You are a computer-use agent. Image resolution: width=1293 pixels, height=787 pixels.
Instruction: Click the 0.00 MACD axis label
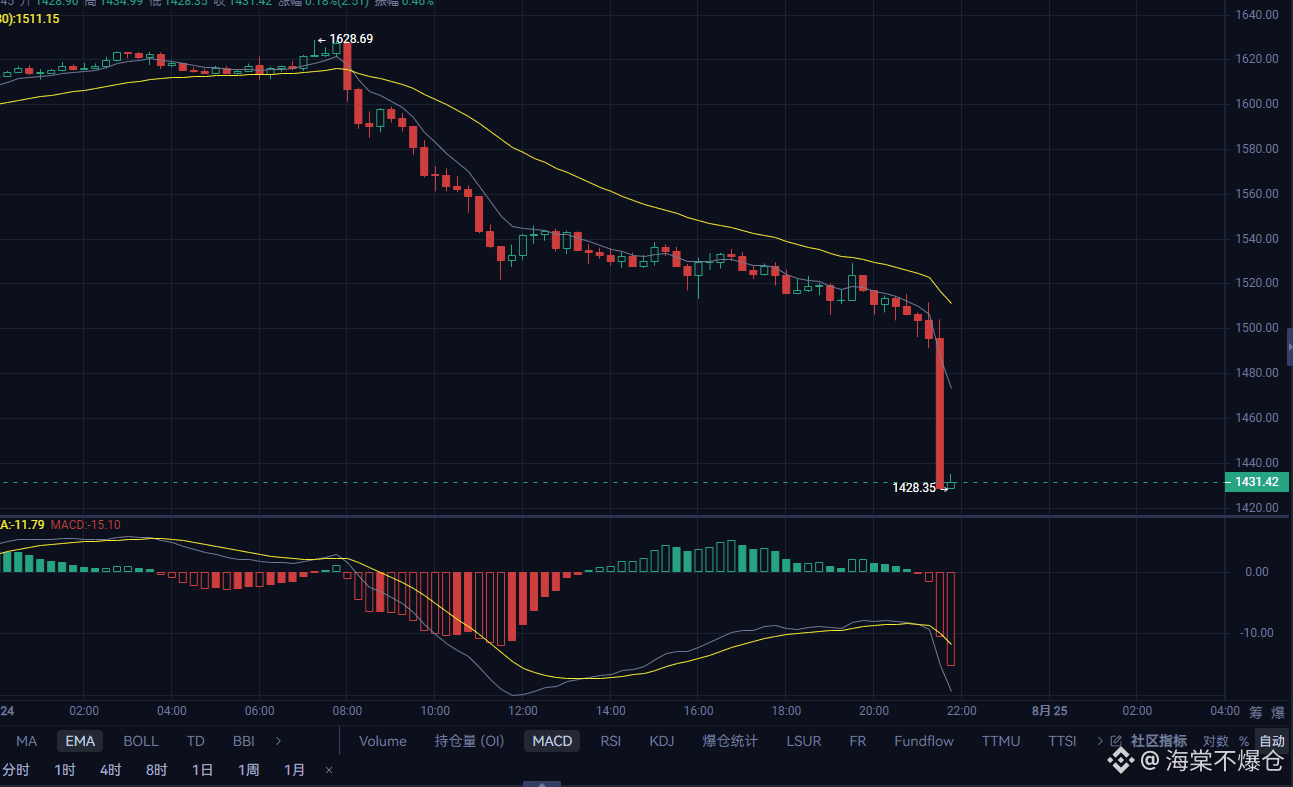pos(1256,572)
